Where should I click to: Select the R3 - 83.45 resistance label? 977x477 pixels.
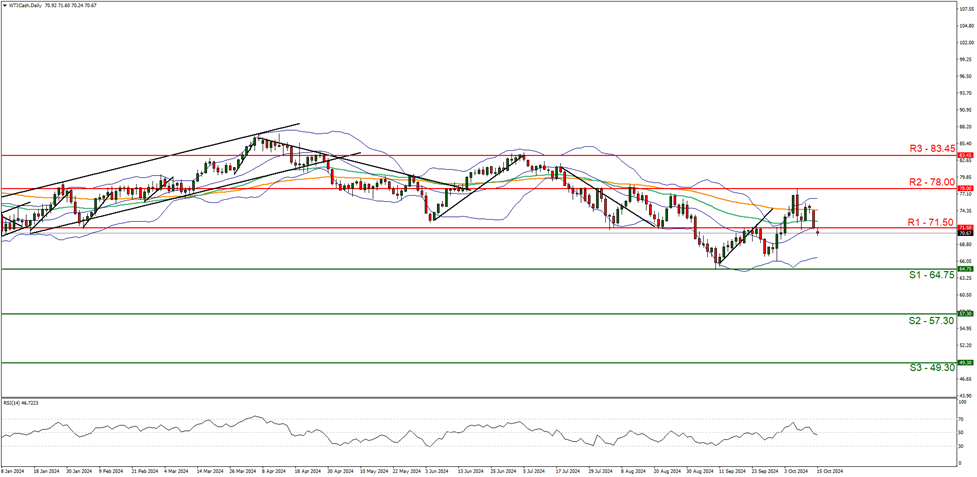point(933,148)
